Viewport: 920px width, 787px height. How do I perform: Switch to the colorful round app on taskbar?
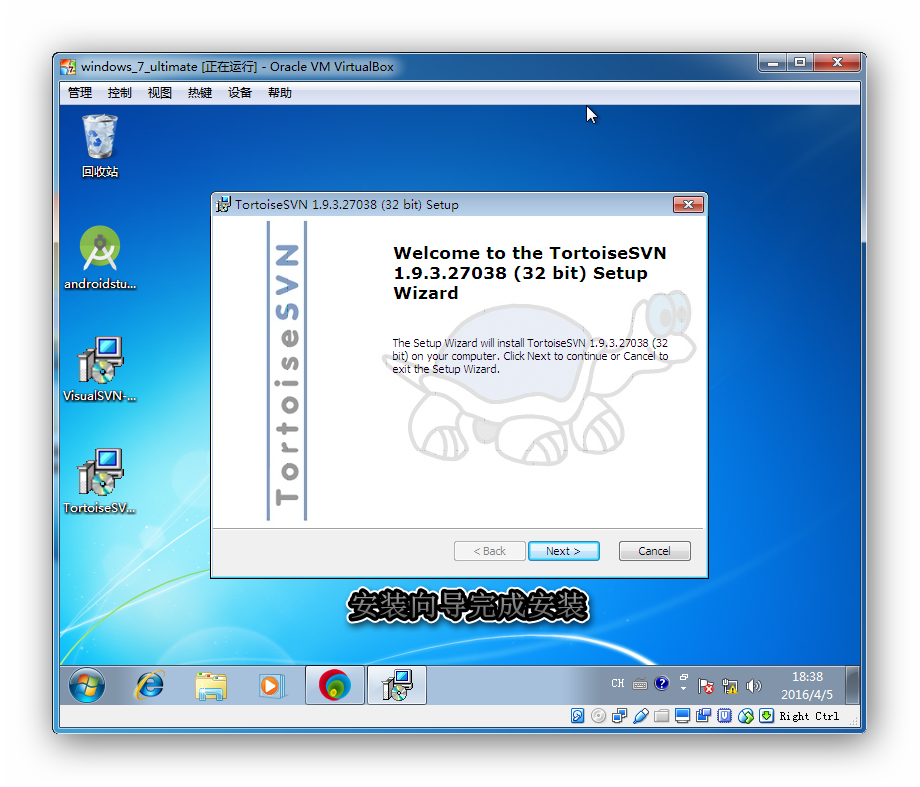[x=334, y=685]
